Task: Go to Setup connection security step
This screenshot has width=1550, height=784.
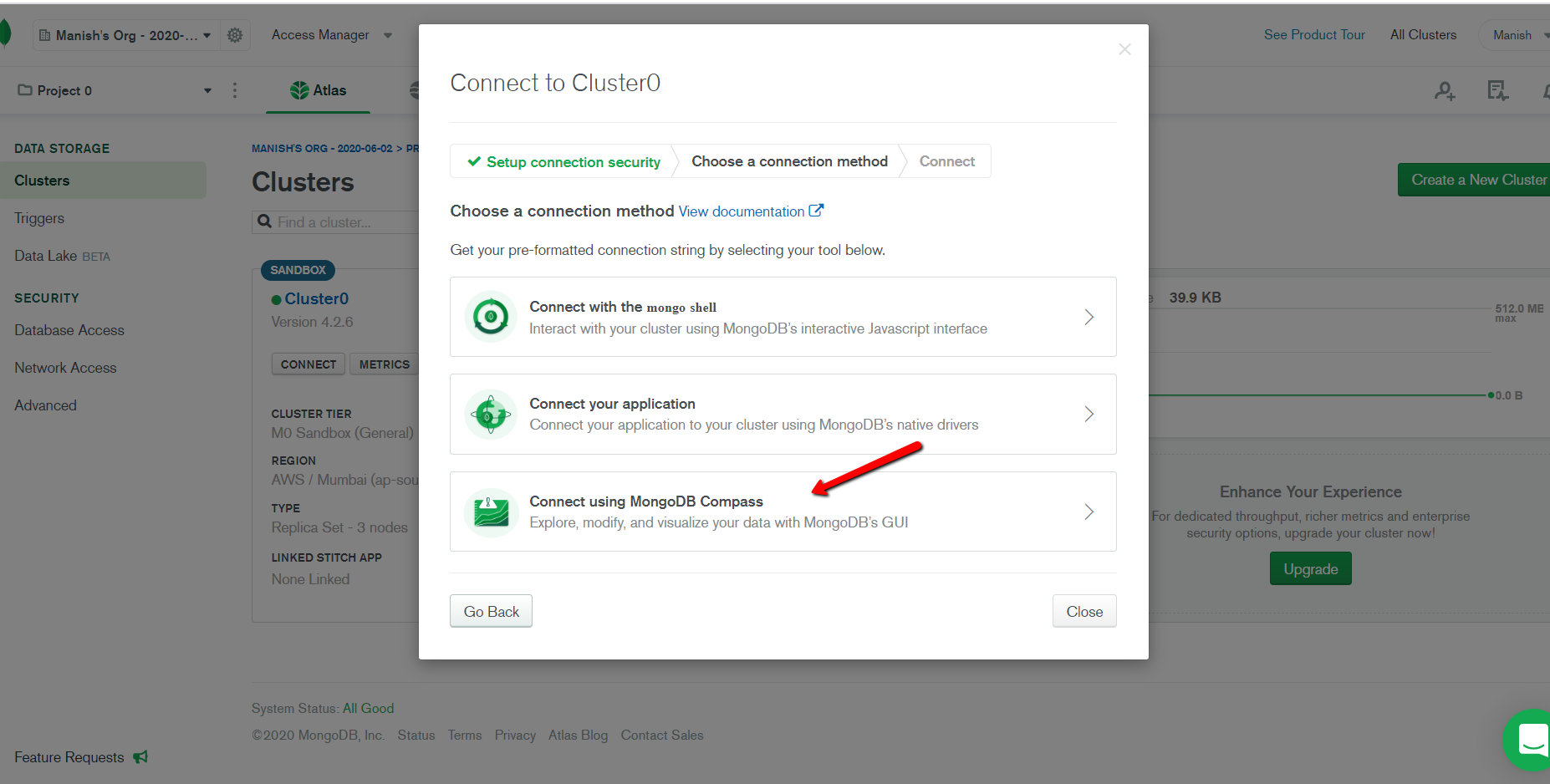Action: [563, 162]
